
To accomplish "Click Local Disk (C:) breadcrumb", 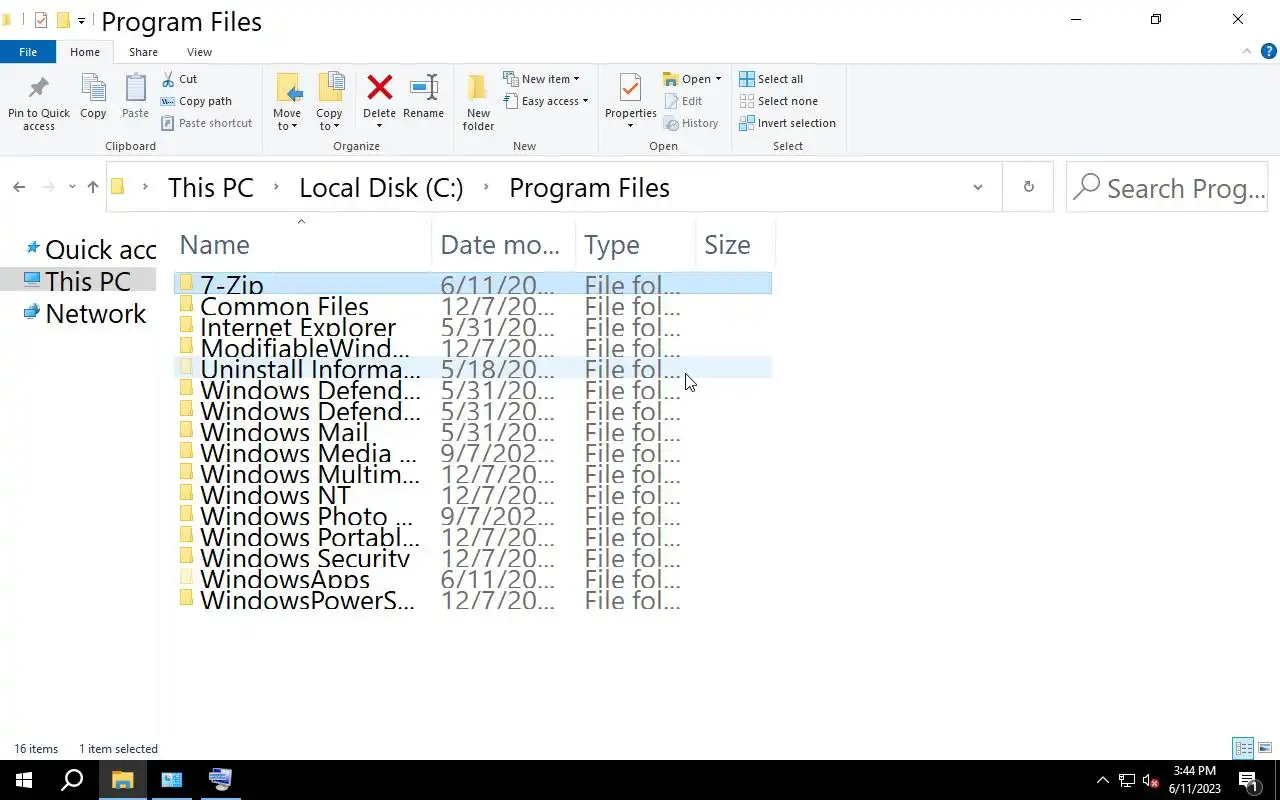I will [x=381, y=188].
